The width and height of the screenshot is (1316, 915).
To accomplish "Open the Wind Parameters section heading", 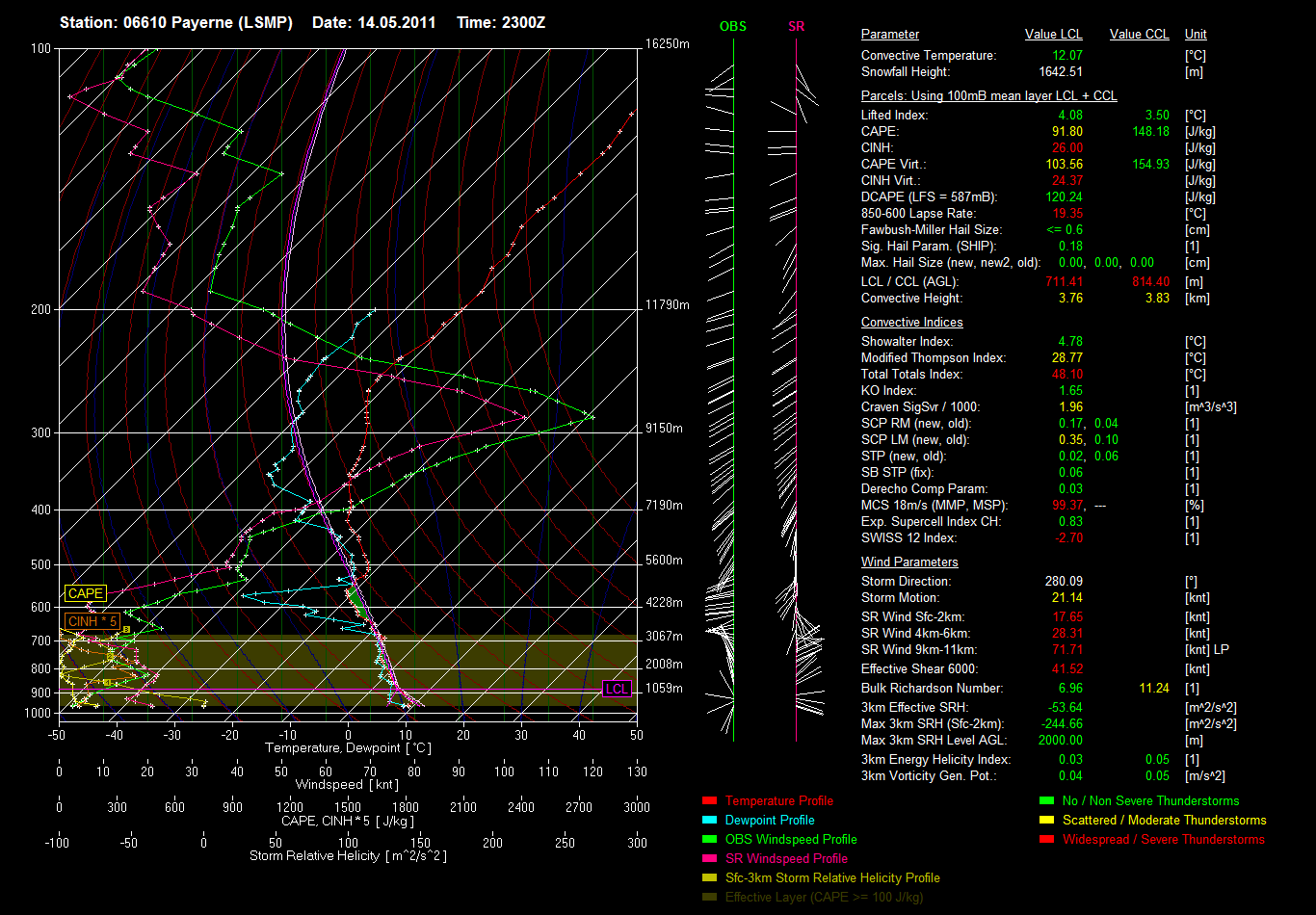I will pyautogui.click(x=909, y=562).
